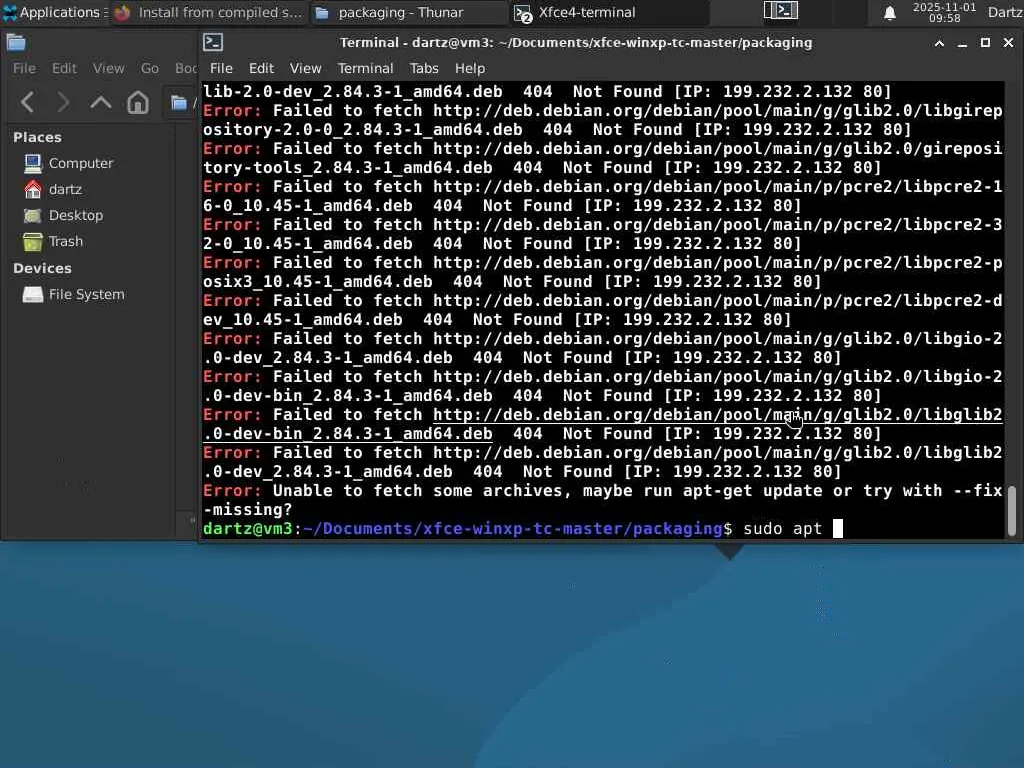Click the terminal launcher icon in the top panel

[780, 10]
